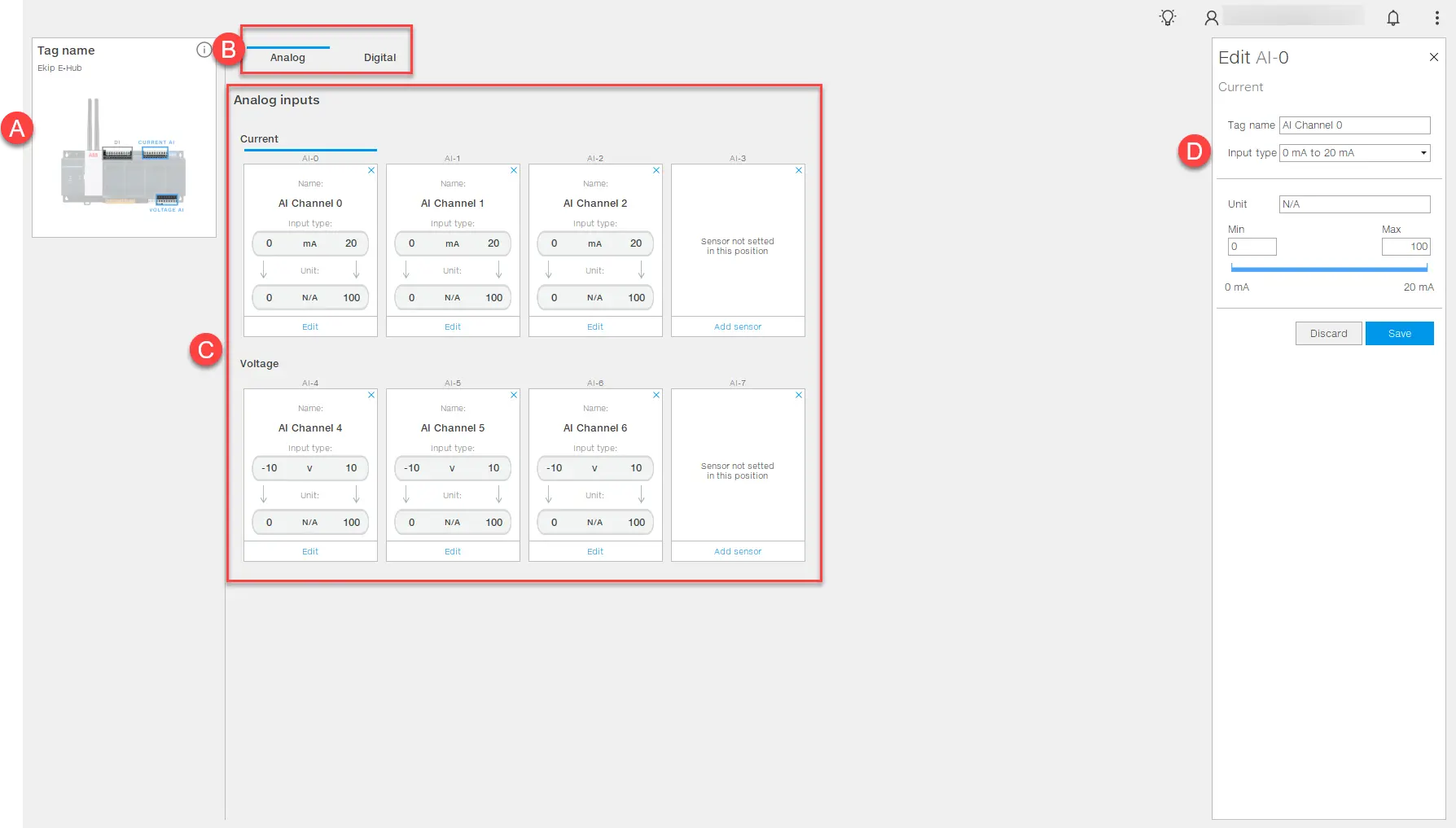
Task: Click the Tag name input field
Action: pyautogui.click(x=1354, y=125)
